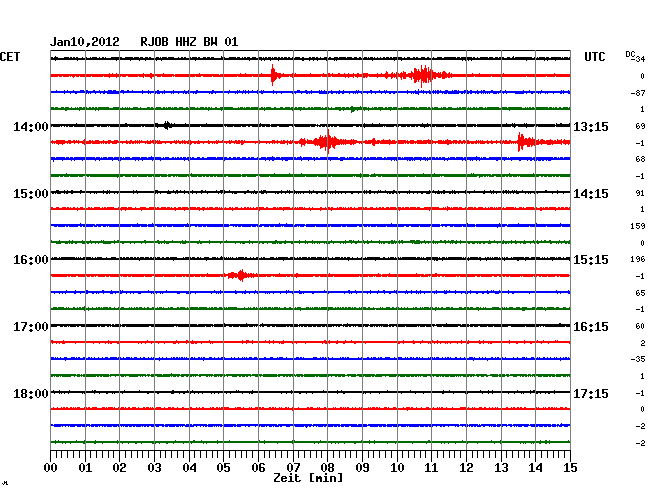Click minute tick label 13
650x494 pixels.
(501, 468)
